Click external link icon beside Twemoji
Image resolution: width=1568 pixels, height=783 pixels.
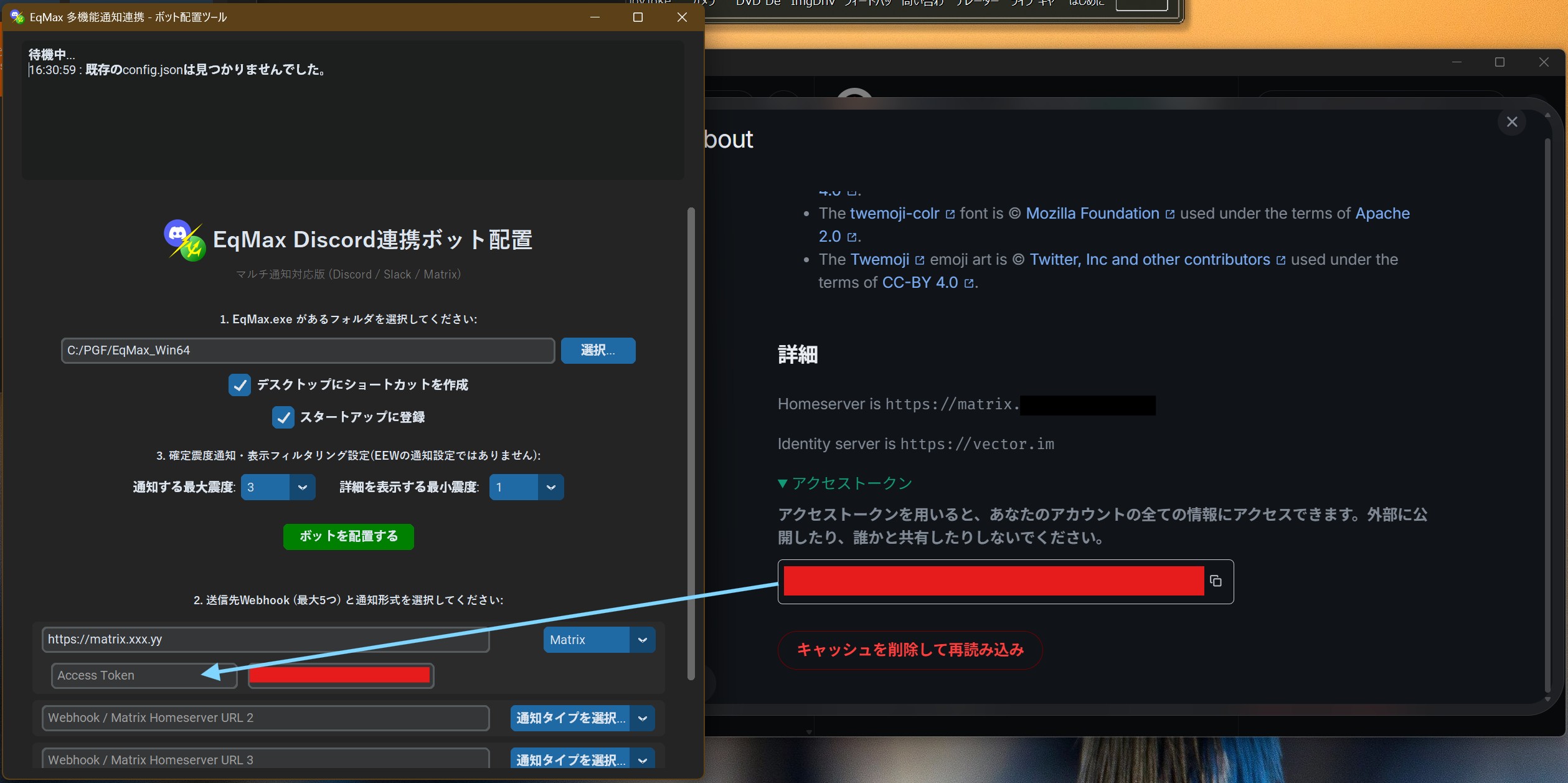point(920,260)
